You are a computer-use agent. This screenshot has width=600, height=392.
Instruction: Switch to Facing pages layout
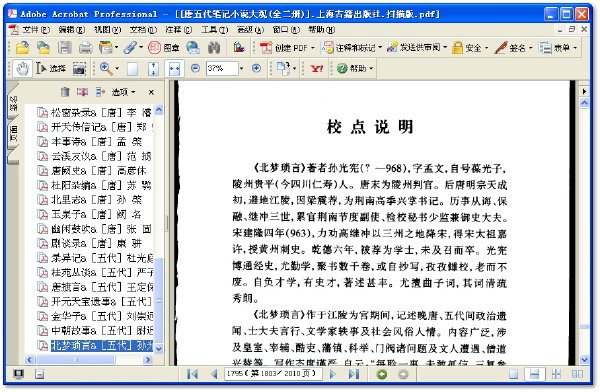577,374
